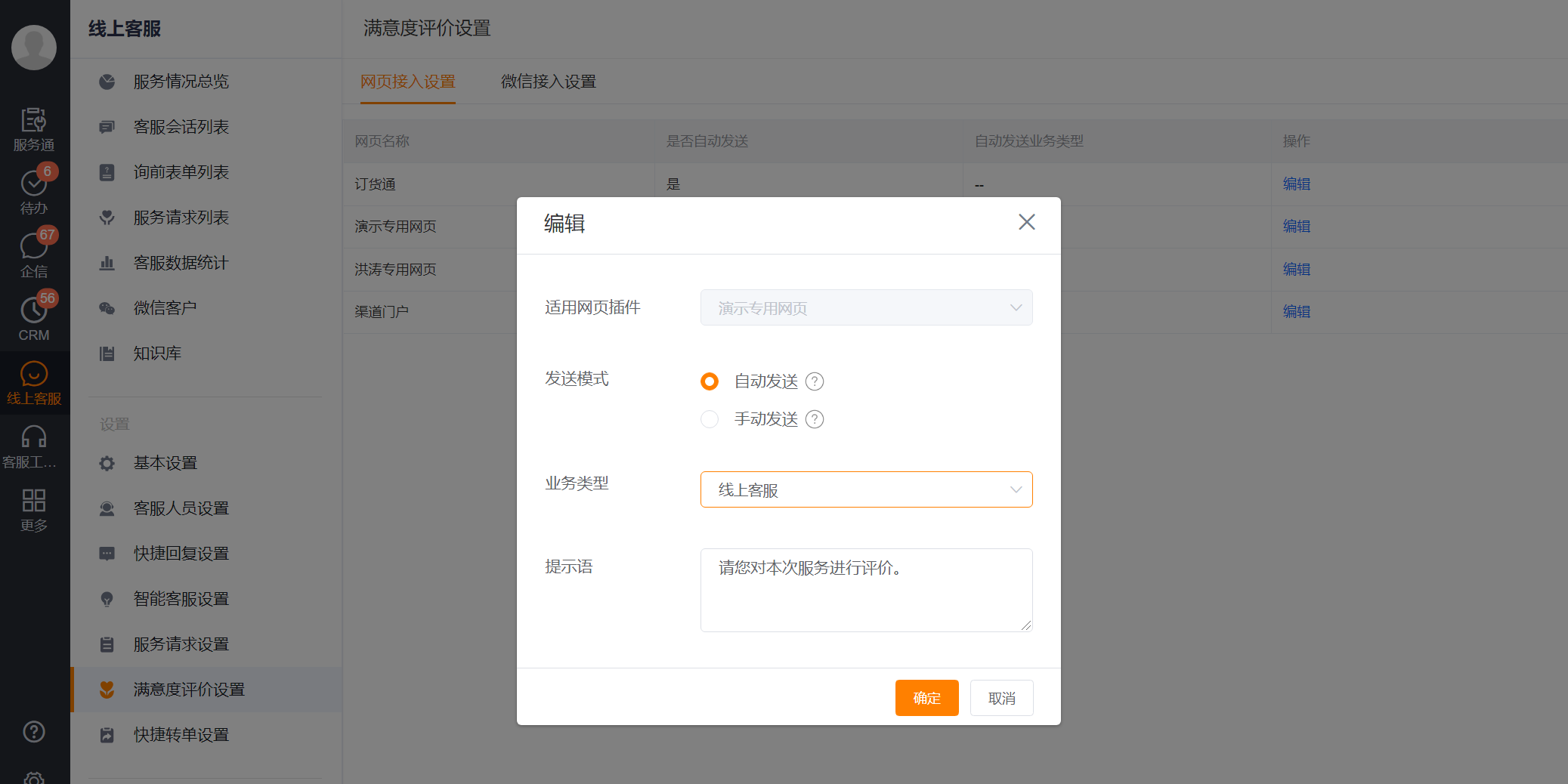Click the CRM clock icon
This screenshot has width=1568, height=784.
click(x=34, y=310)
